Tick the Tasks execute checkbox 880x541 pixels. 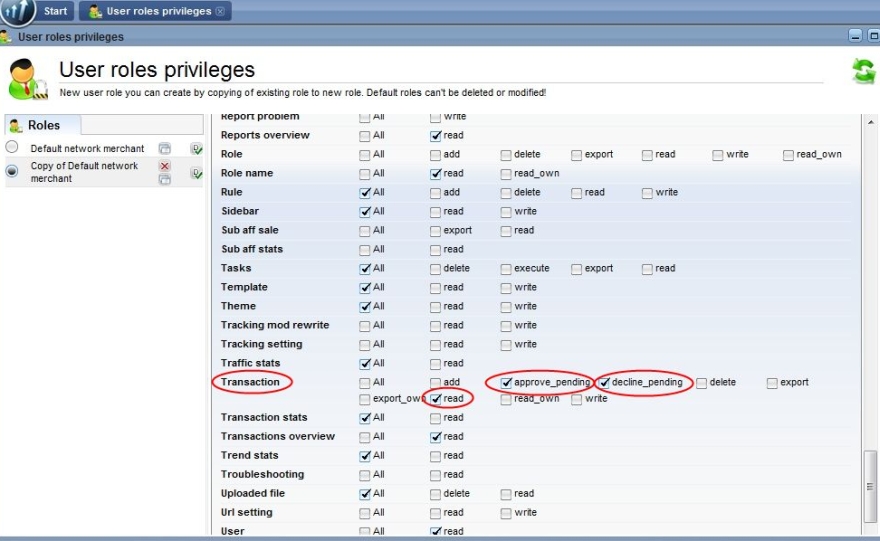pyautogui.click(x=507, y=268)
